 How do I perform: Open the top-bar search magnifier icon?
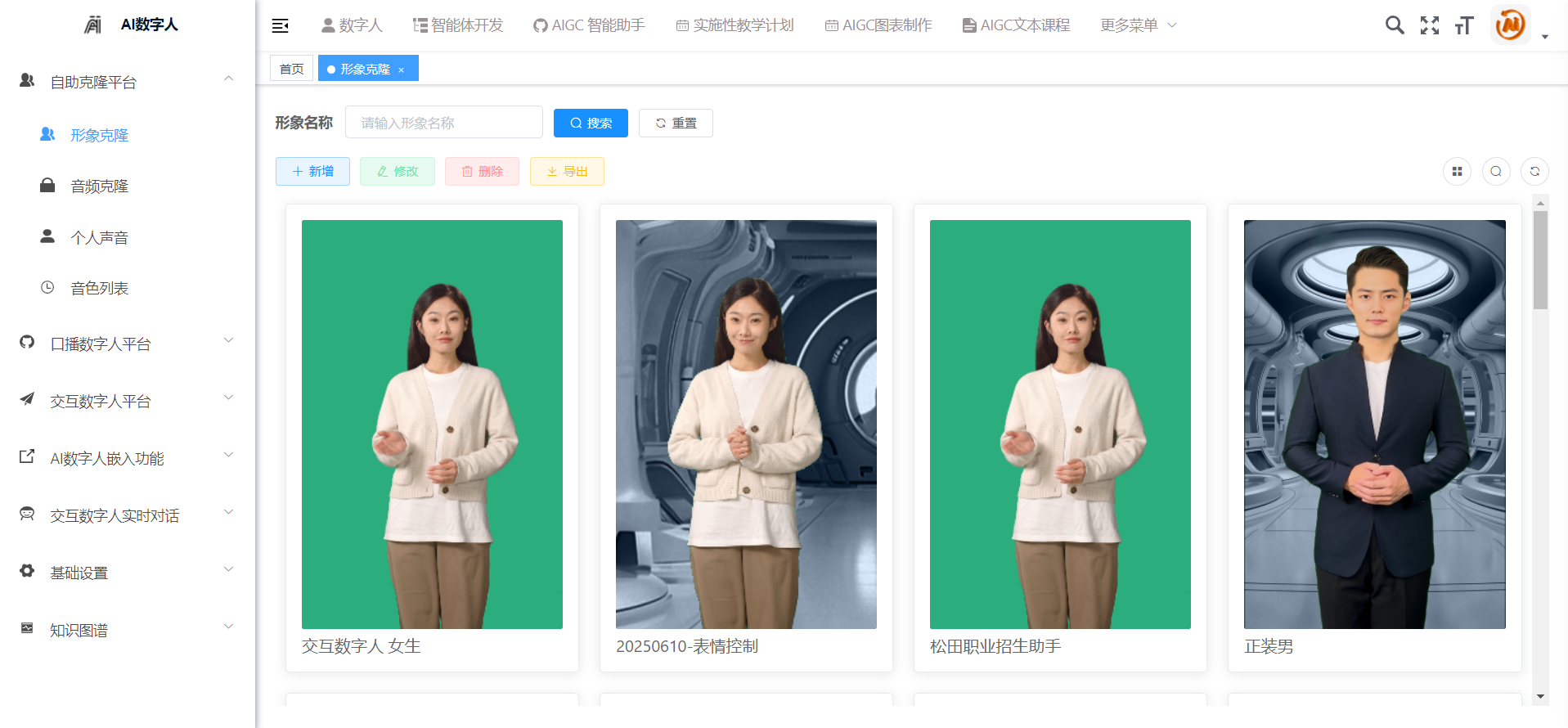coord(1395,25)
